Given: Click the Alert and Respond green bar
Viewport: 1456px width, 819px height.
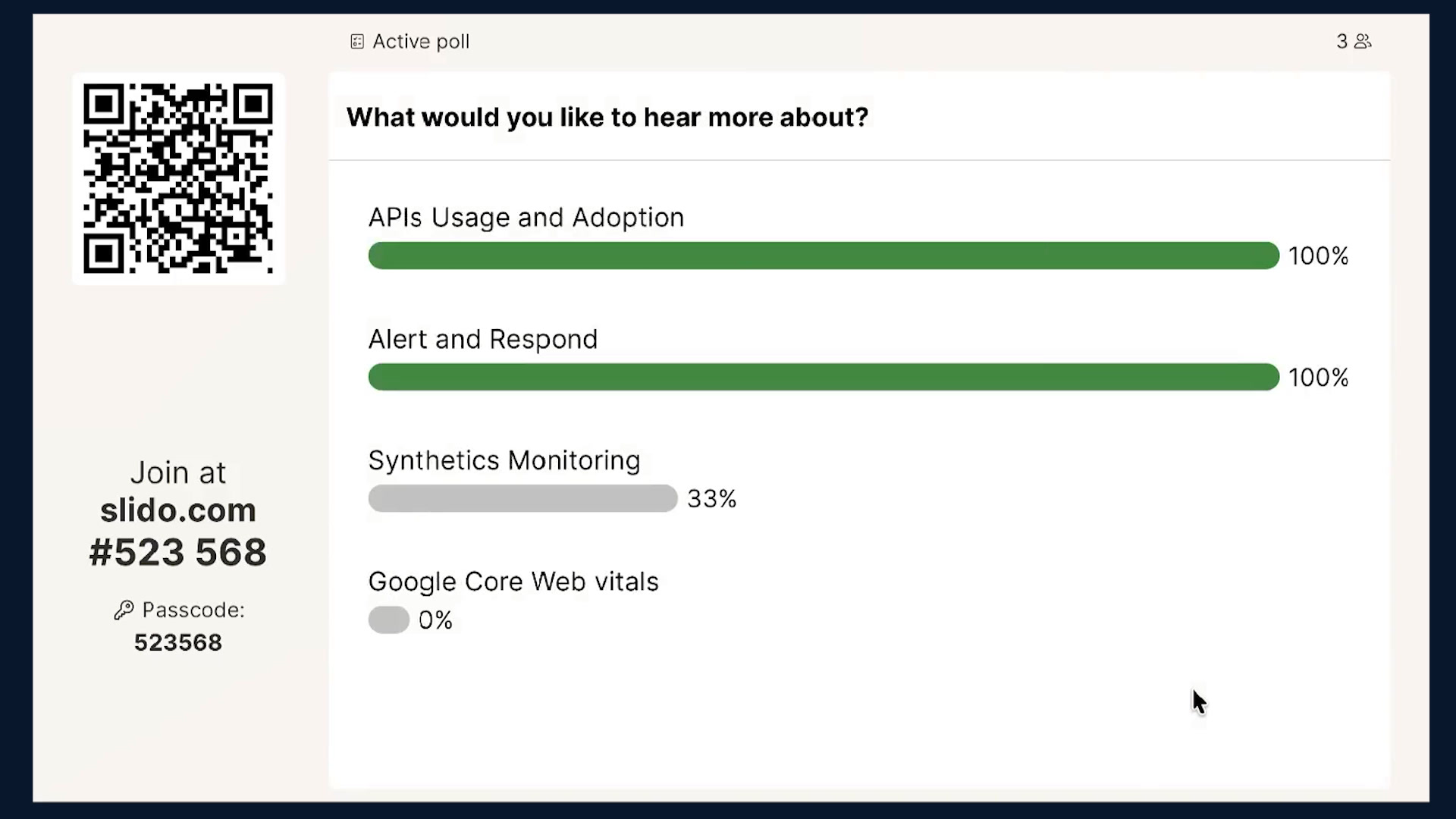Looking at the screenshot, I should (824, 377).
